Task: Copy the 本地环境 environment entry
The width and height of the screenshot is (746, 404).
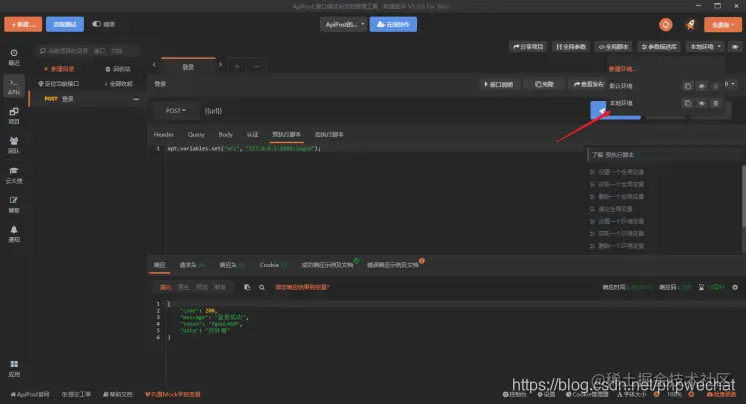Action: pos(687,103)
